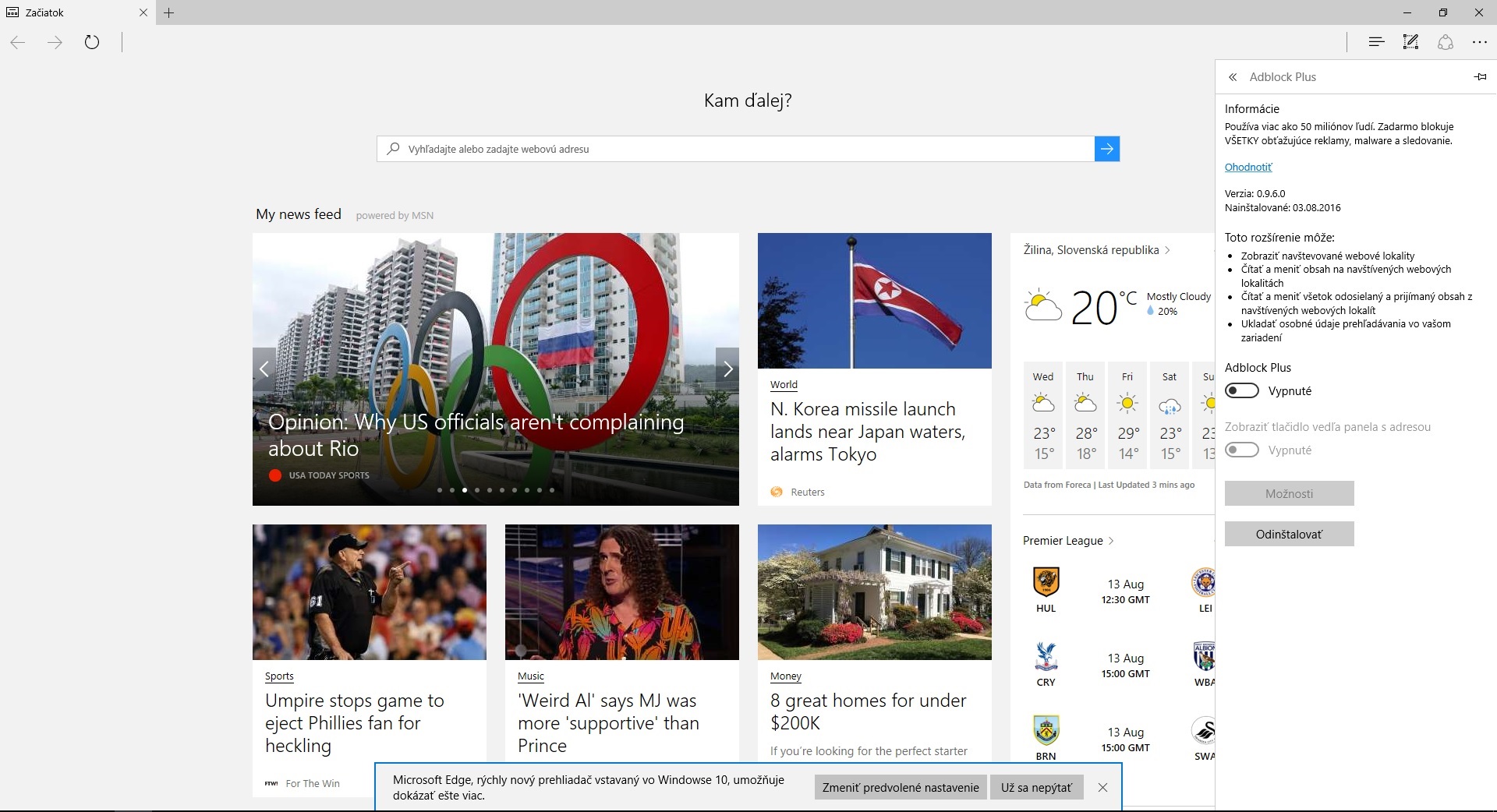This screenshot has height=812, width=1497.
Task: Click the umpire photo thumbnail
Action: point(370,592)
